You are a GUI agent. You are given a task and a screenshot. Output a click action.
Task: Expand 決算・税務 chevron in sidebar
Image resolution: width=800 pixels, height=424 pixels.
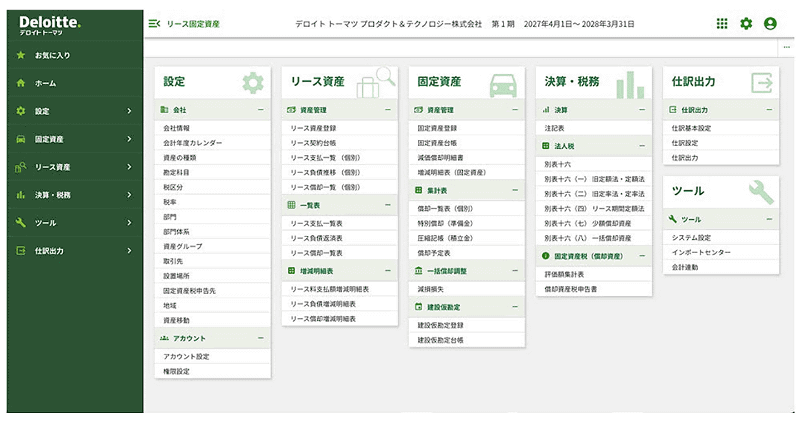[129, 195]
